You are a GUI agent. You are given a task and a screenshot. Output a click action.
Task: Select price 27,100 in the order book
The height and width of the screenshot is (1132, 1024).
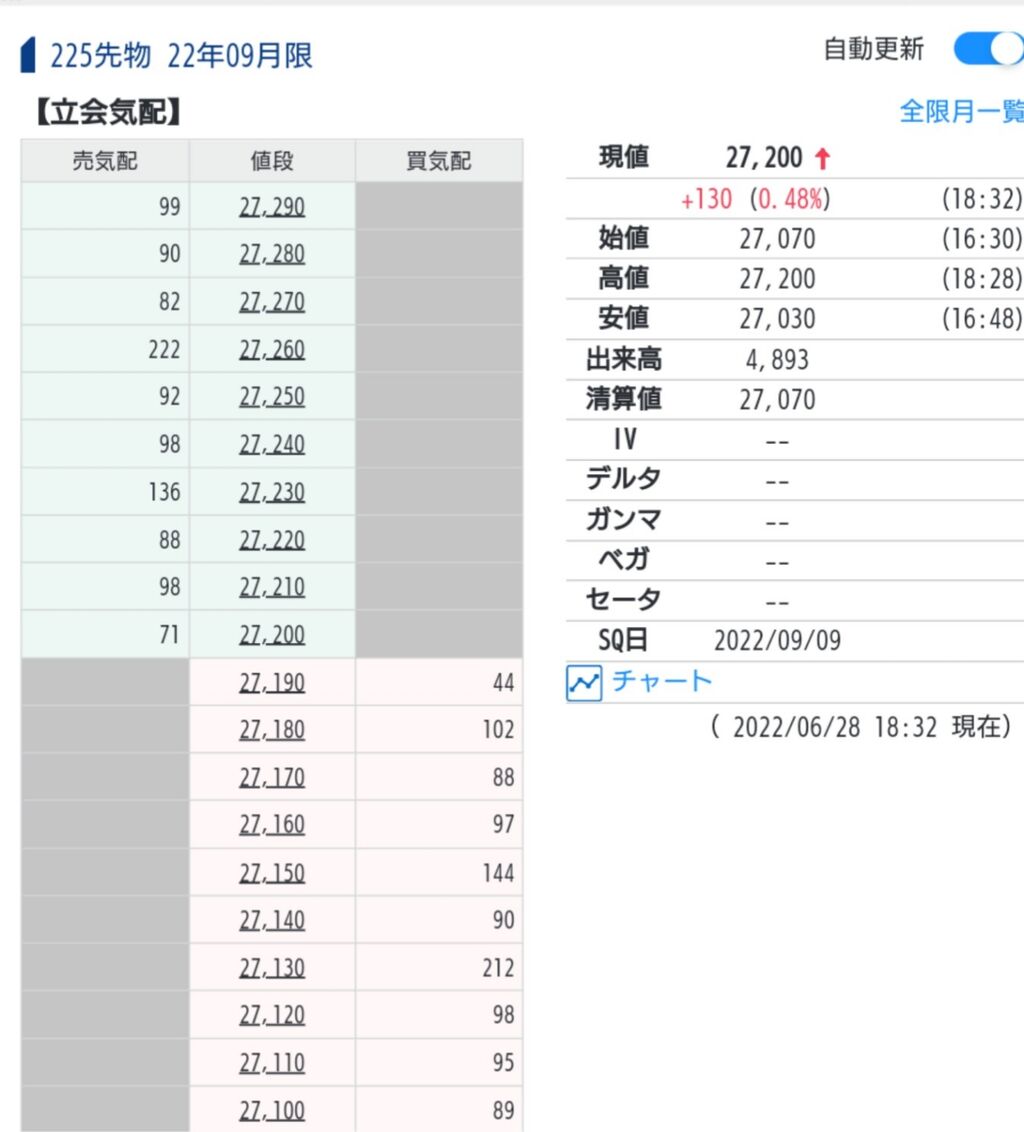pos(272,1110)
